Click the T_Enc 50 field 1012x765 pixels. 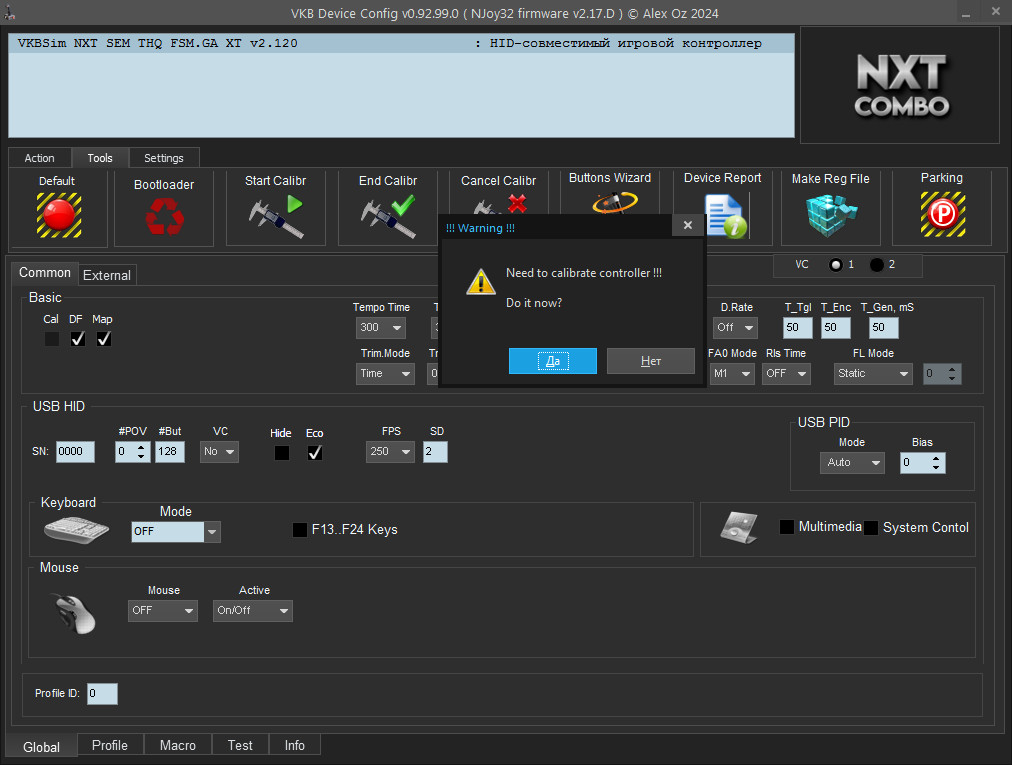(836, 327)
